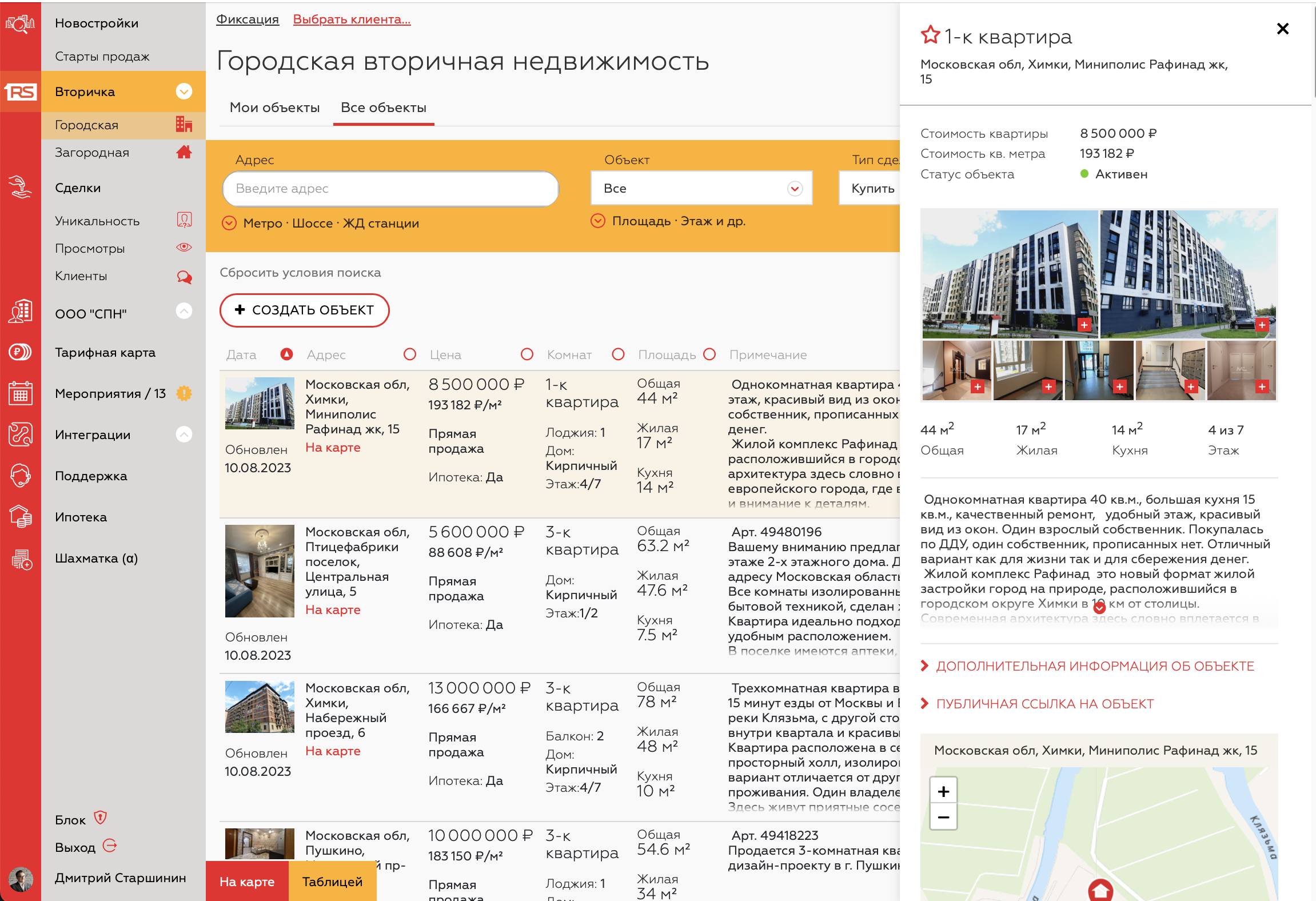Screen dimensions: 1316x901
Task: Select the Цена sort radio button
Action: click(x=527, y=354)
